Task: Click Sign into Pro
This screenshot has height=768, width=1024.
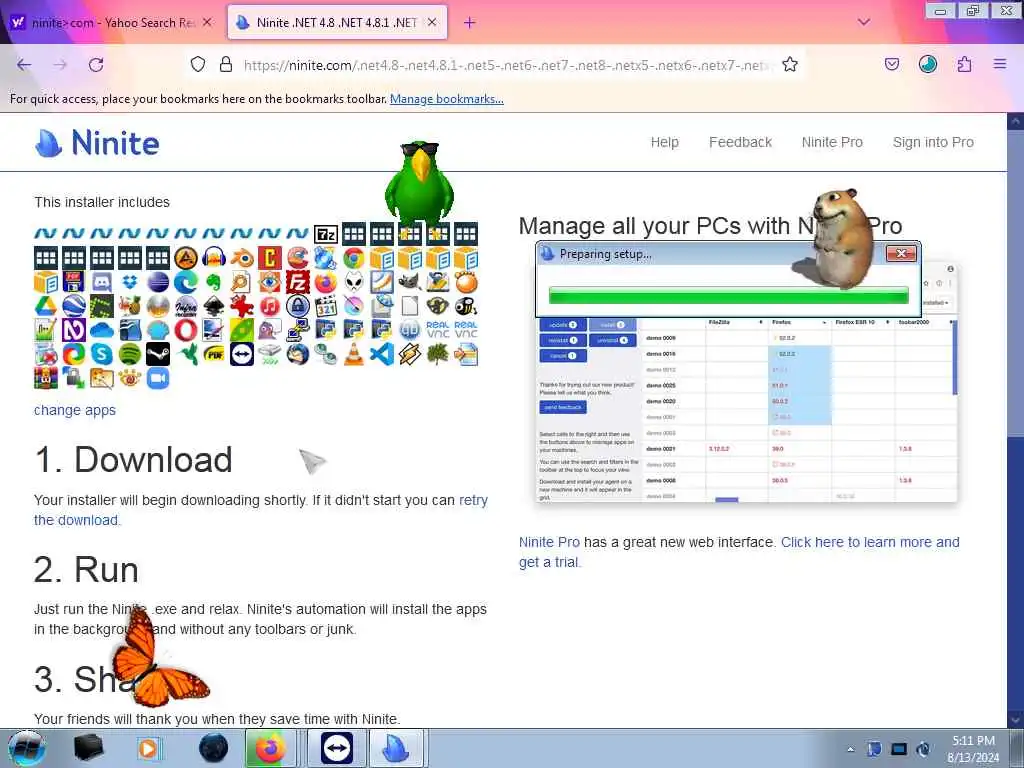Action: [x=933, y=142]
